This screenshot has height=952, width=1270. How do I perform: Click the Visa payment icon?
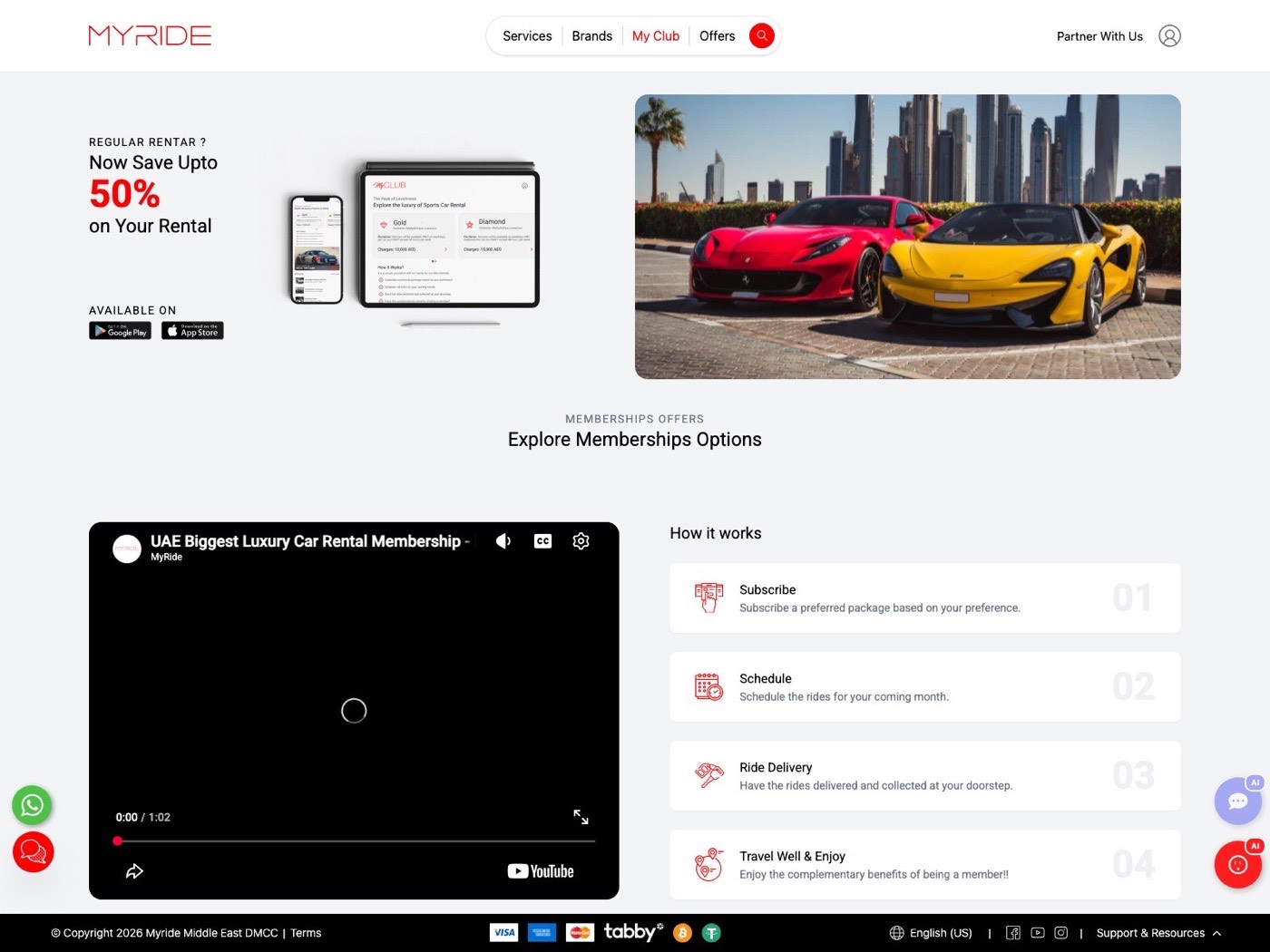click(503, 932)
